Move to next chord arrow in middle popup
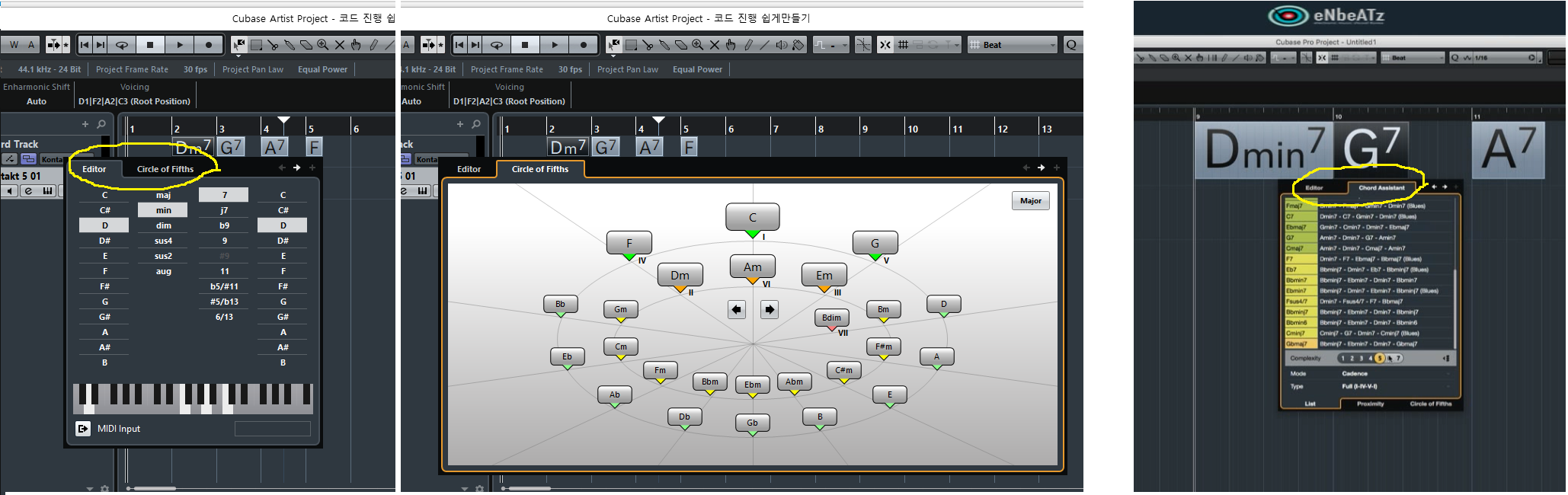The width and height of the screenshot is (1568, 495). pyautogui.click(x=1041, y=168)
